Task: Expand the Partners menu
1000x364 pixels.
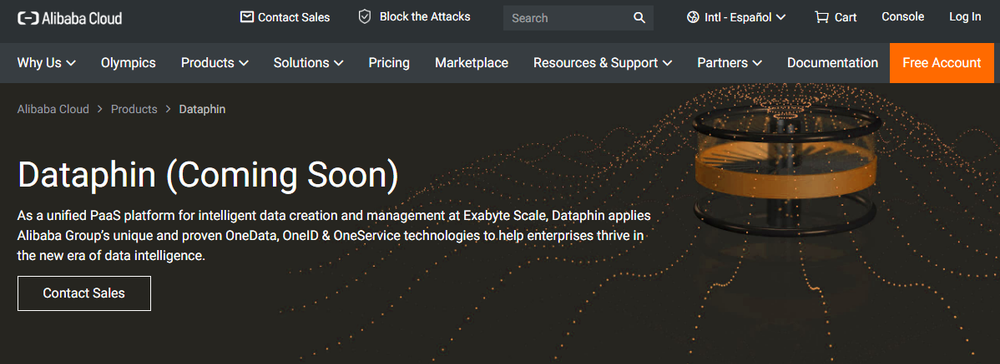Action: coord(730,62)
